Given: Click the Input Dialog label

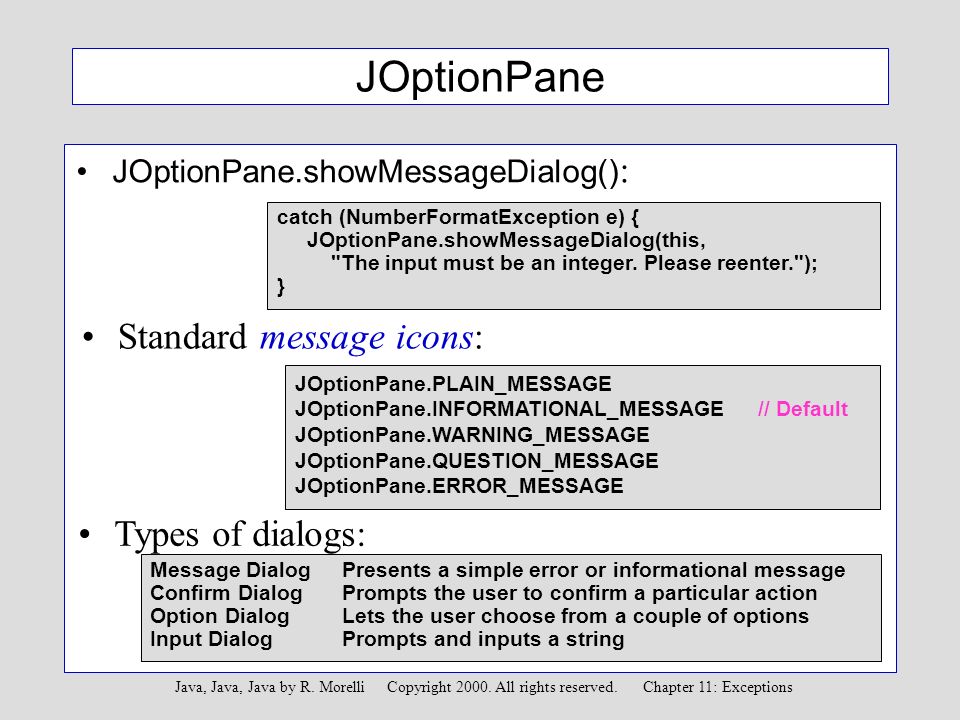Looking at the screenshot, I should click(211, 639).
